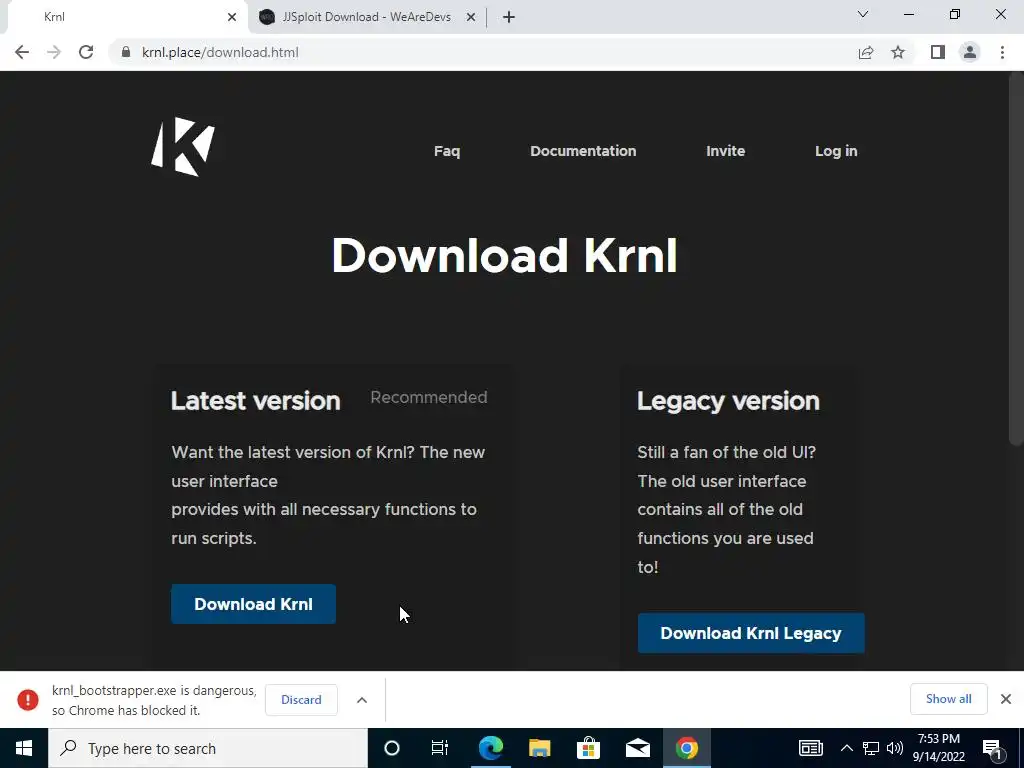
Task: Click the taskbar search box
Action: pos(208,748)
